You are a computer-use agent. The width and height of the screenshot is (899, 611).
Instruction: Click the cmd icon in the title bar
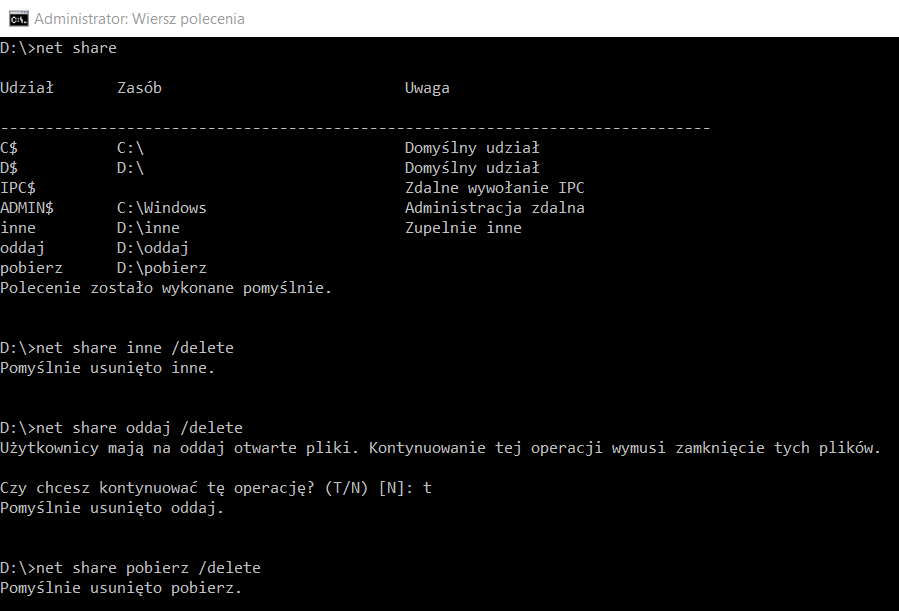point(18,19)
